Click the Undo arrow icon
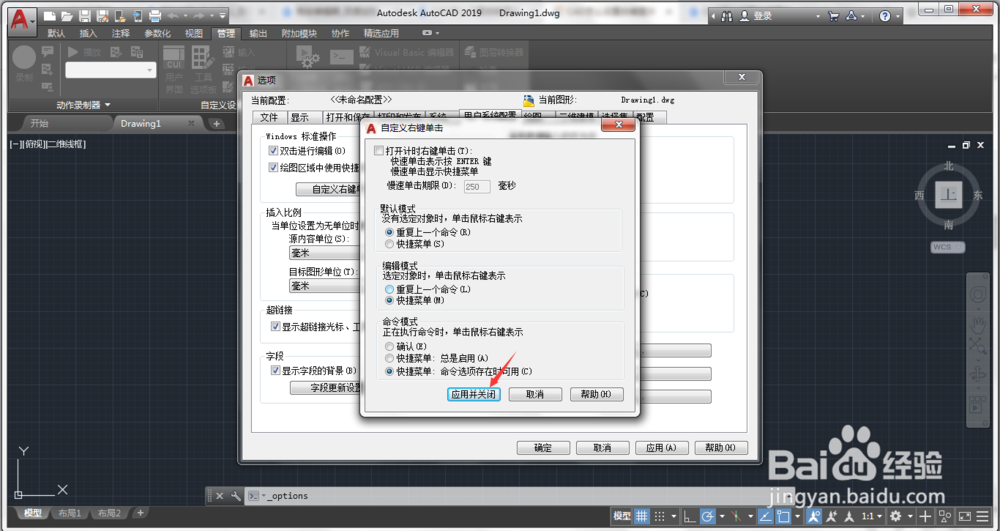 pyautogui.click(x=173, y=16)
